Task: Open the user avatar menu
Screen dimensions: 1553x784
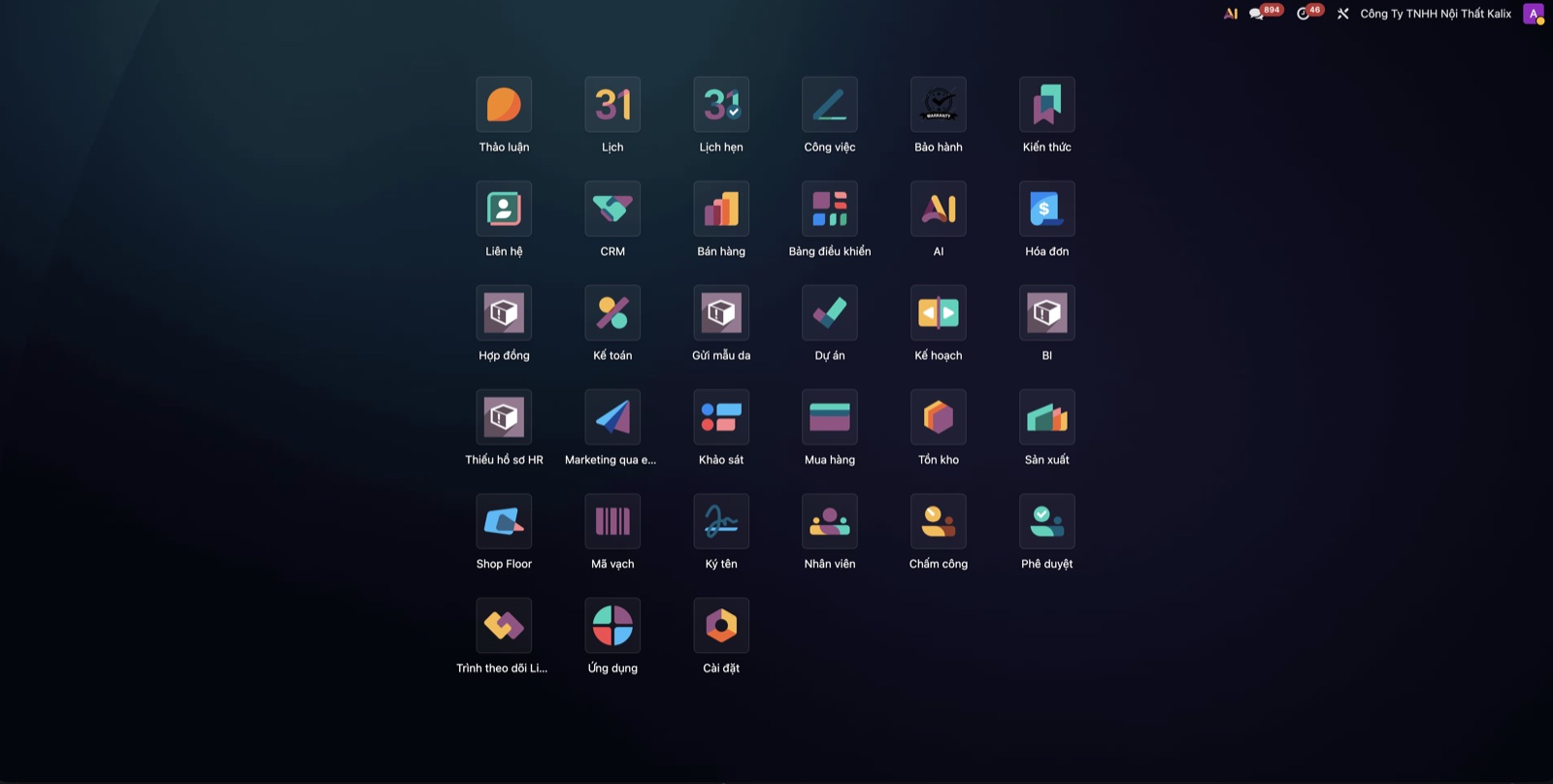Action: click(x=1534, y=14)
